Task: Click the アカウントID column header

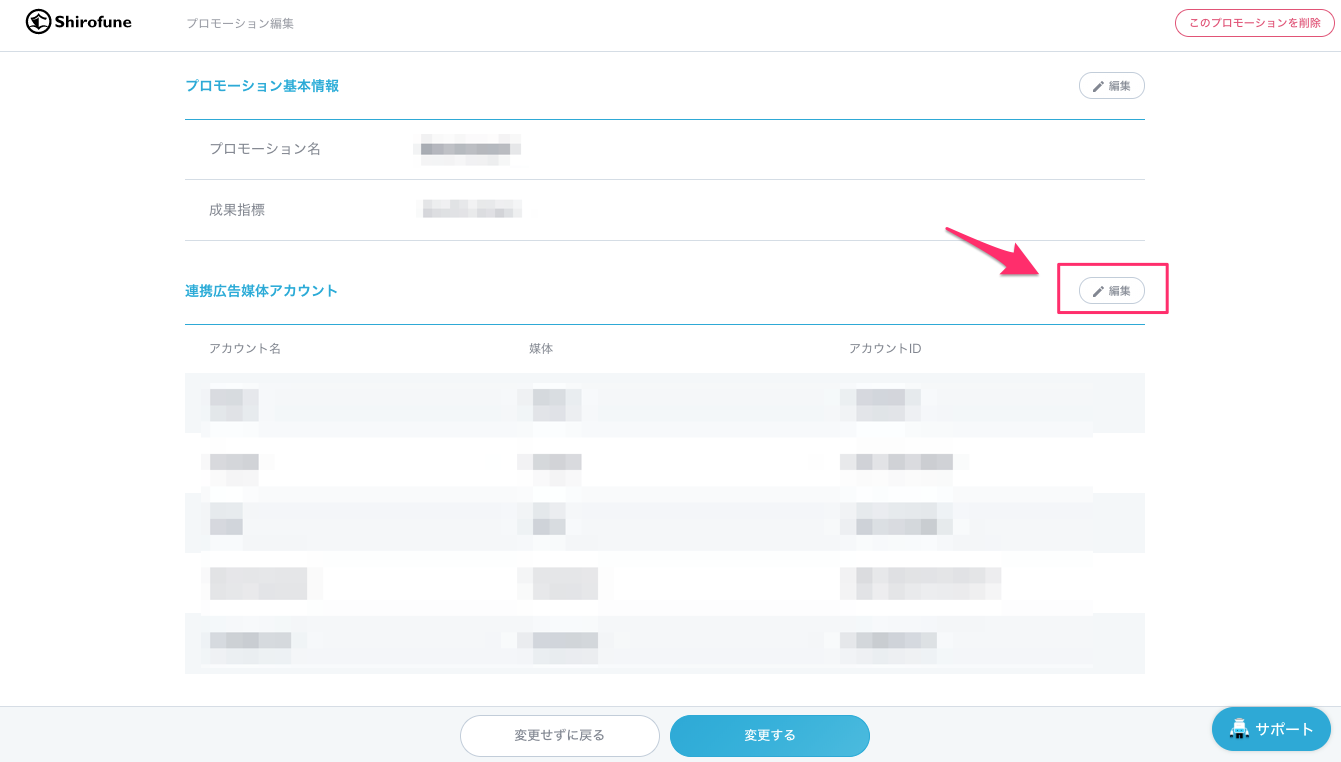Action: coord(885,348)
